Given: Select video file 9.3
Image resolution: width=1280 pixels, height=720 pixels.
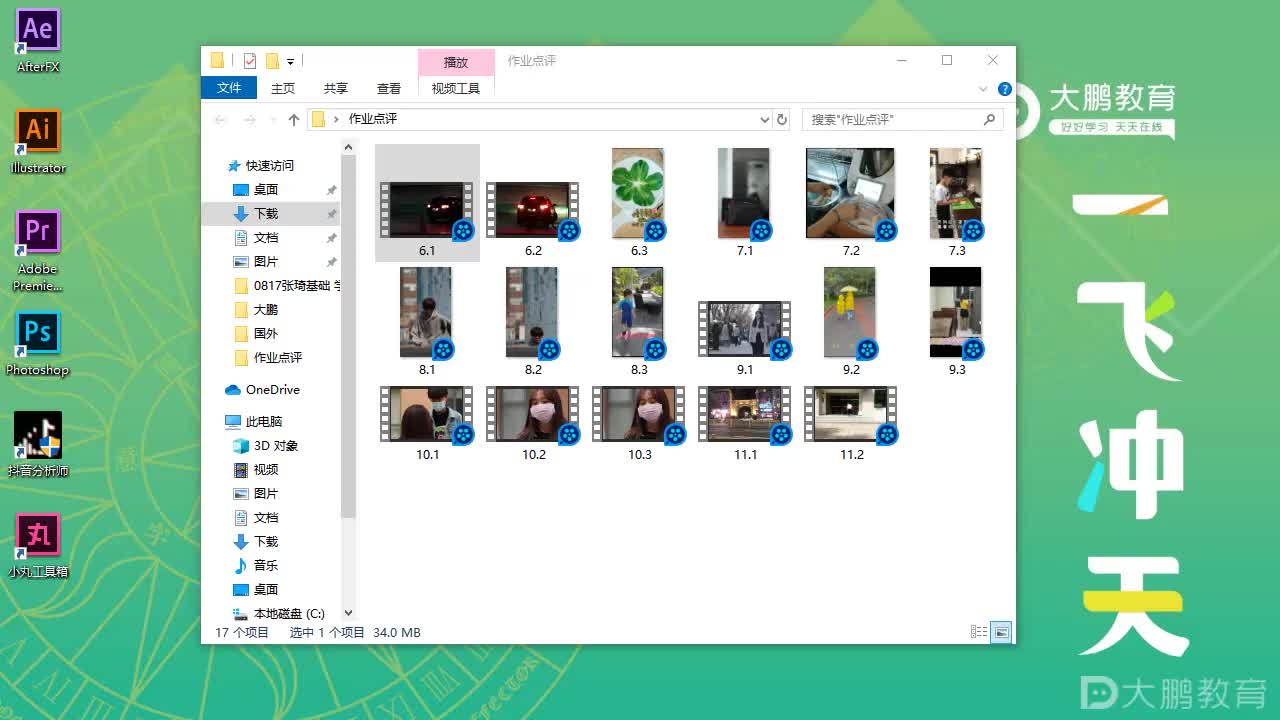Looking at the screenshot, I should pos(957,321).
